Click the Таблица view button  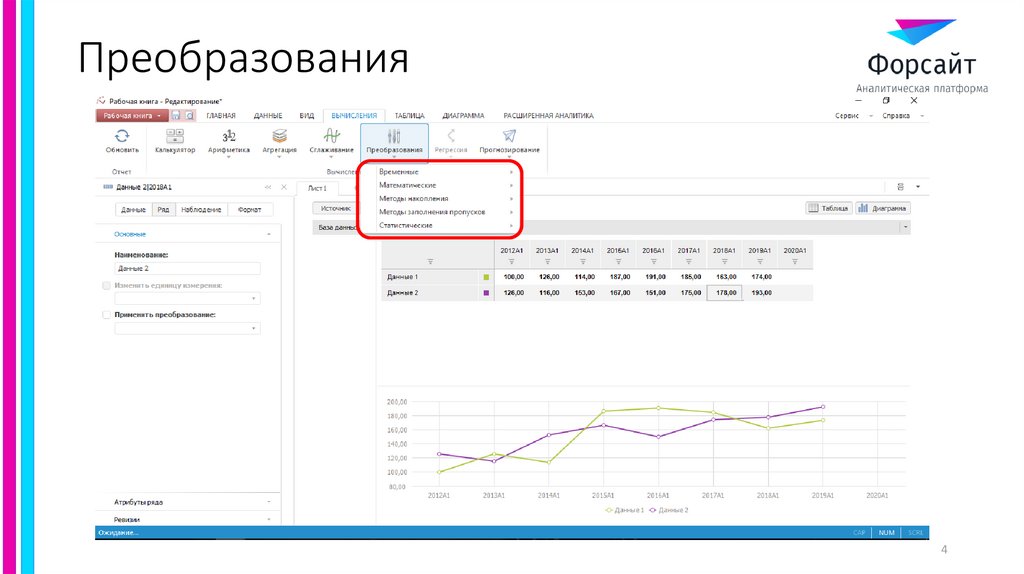(x=828, y=208)
